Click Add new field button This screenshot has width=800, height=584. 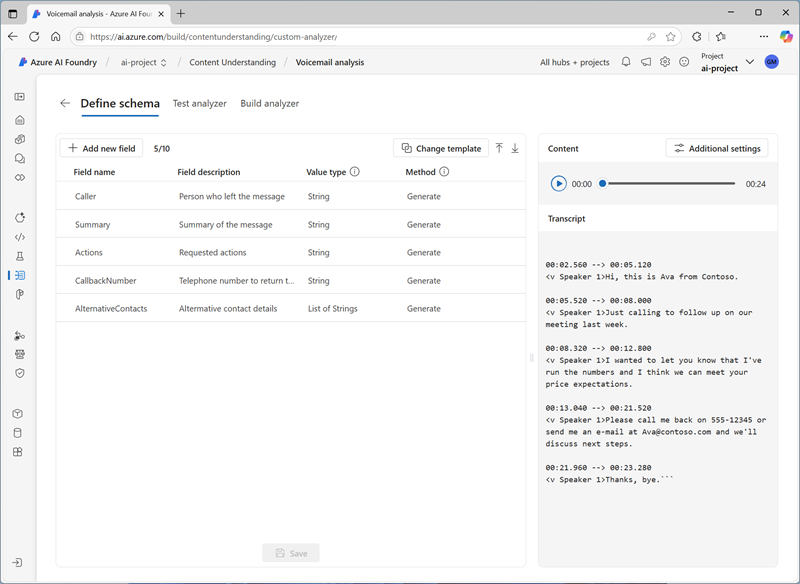[x=102, y=148]
